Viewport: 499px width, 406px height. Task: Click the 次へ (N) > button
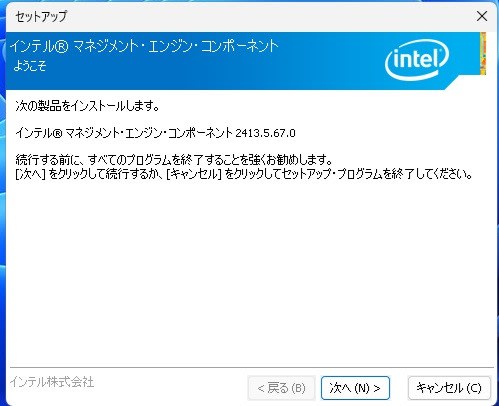click(355, 388)
